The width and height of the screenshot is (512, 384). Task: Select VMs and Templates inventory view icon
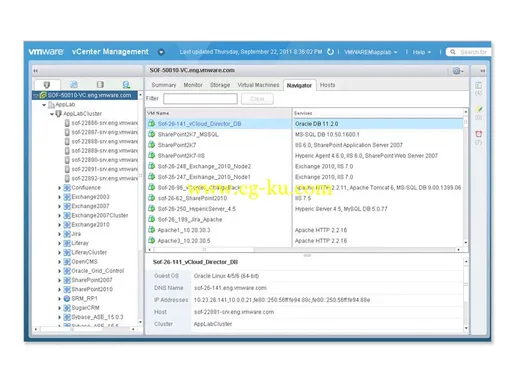[x=74, y=85]
